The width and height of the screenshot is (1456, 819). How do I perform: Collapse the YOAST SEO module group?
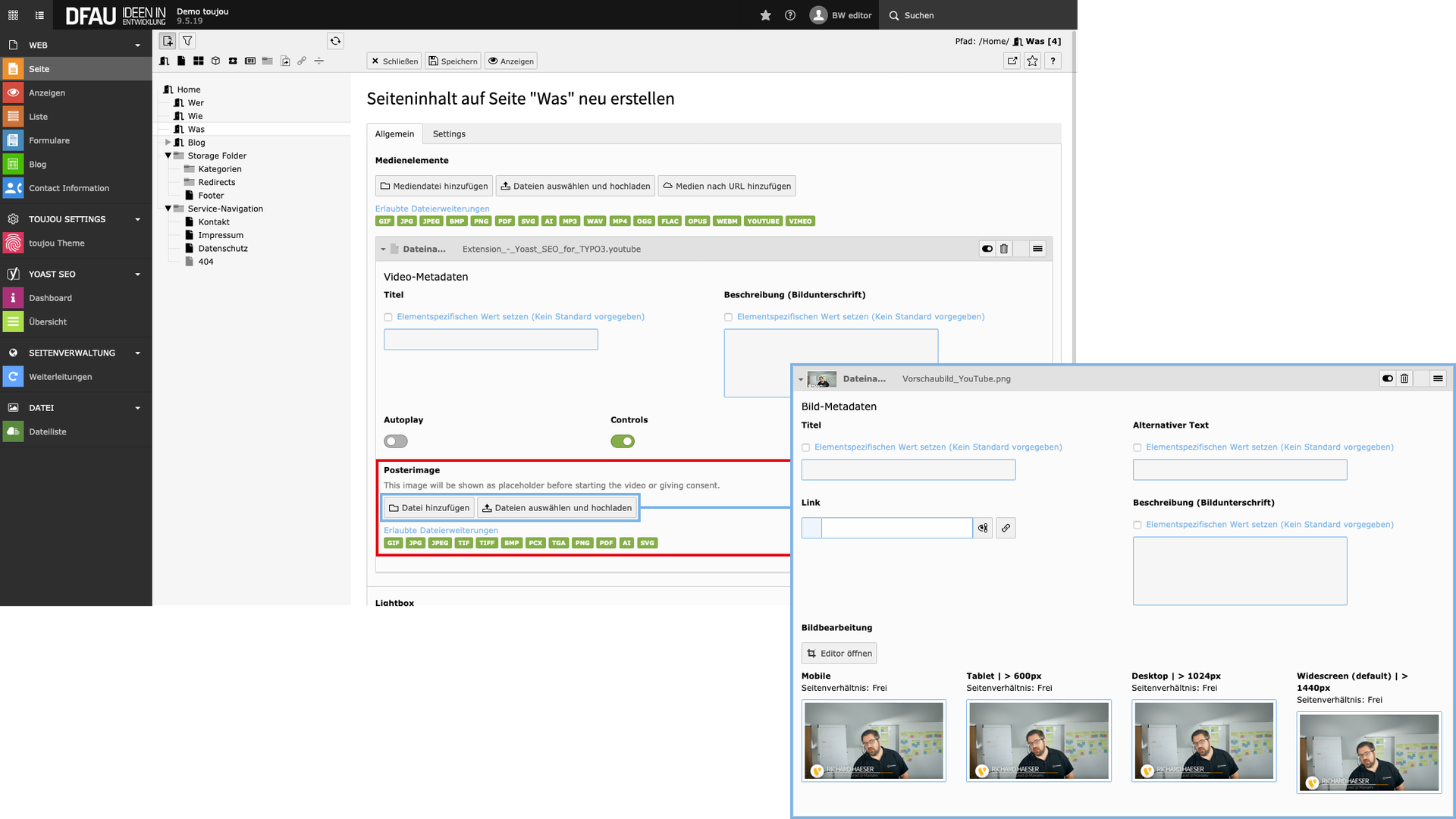click(x=137, y=275)
